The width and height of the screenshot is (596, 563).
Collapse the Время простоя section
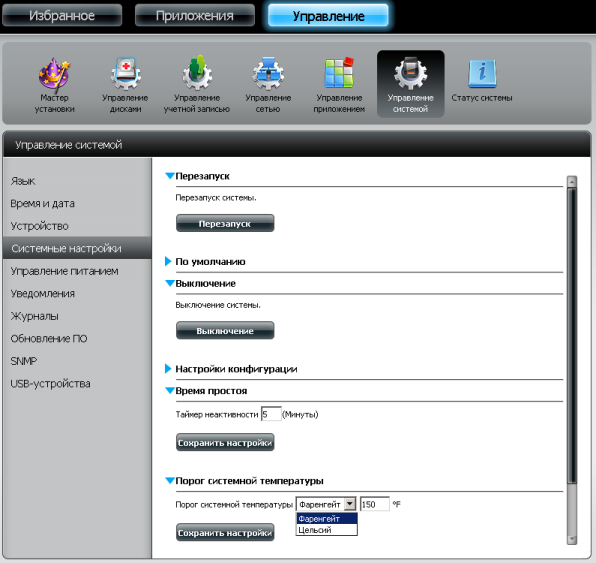coord(170,390)
